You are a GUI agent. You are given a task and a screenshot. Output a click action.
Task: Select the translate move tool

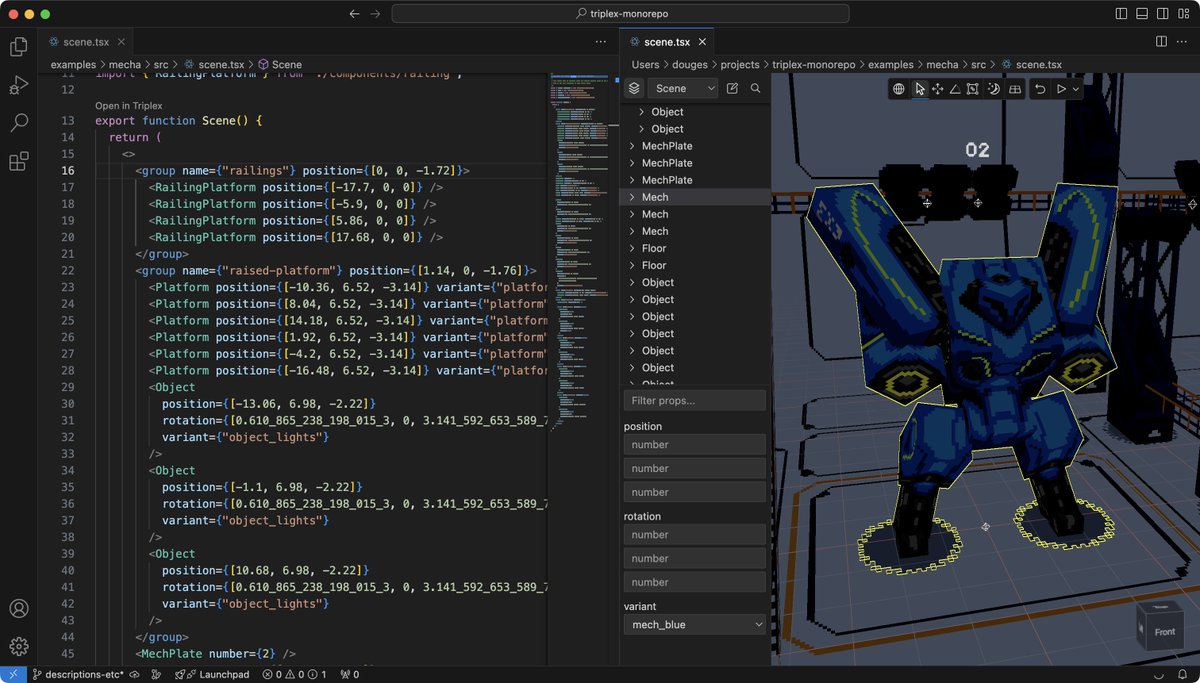pyautogui.click(x=938, y=89)
